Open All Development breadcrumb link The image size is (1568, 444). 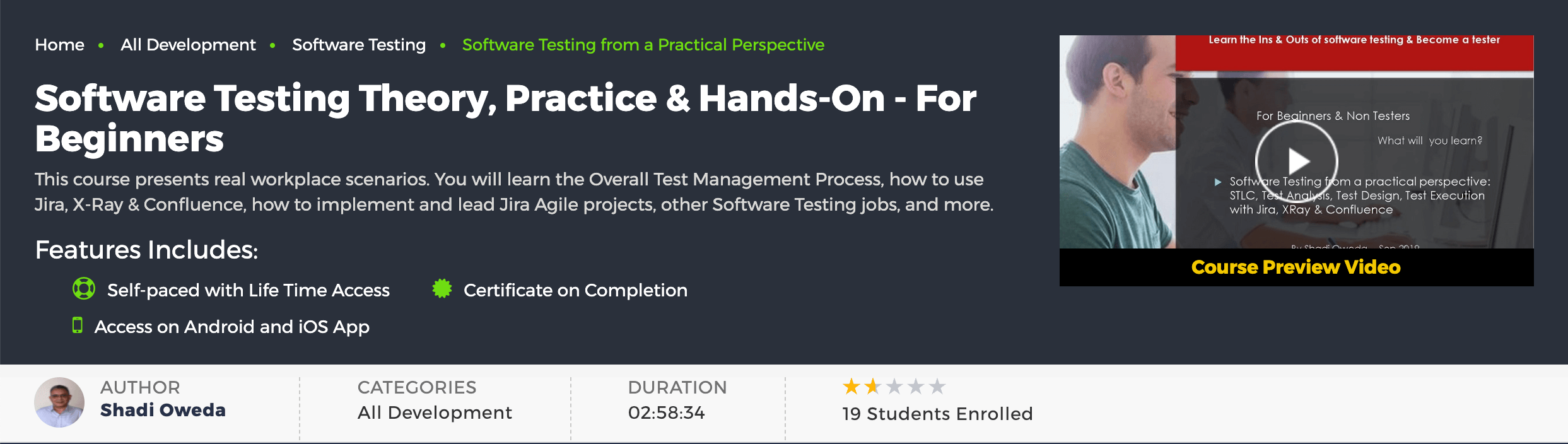[188, 45]
